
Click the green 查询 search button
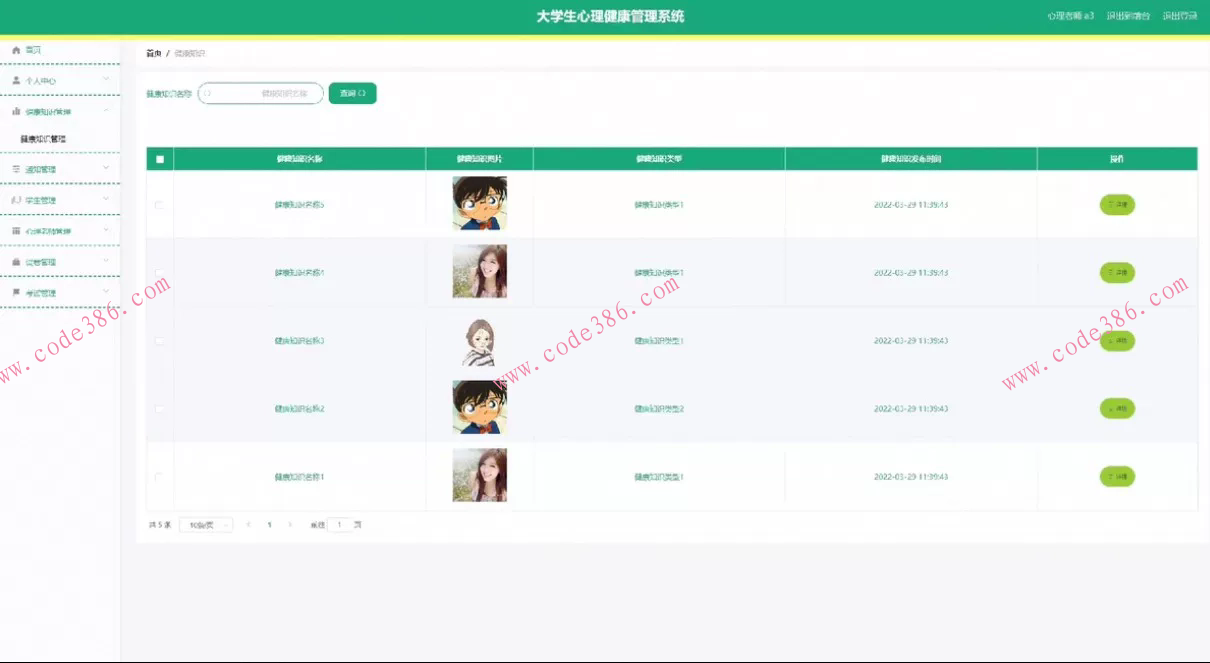pyautogui.click(x=352, y=93)
